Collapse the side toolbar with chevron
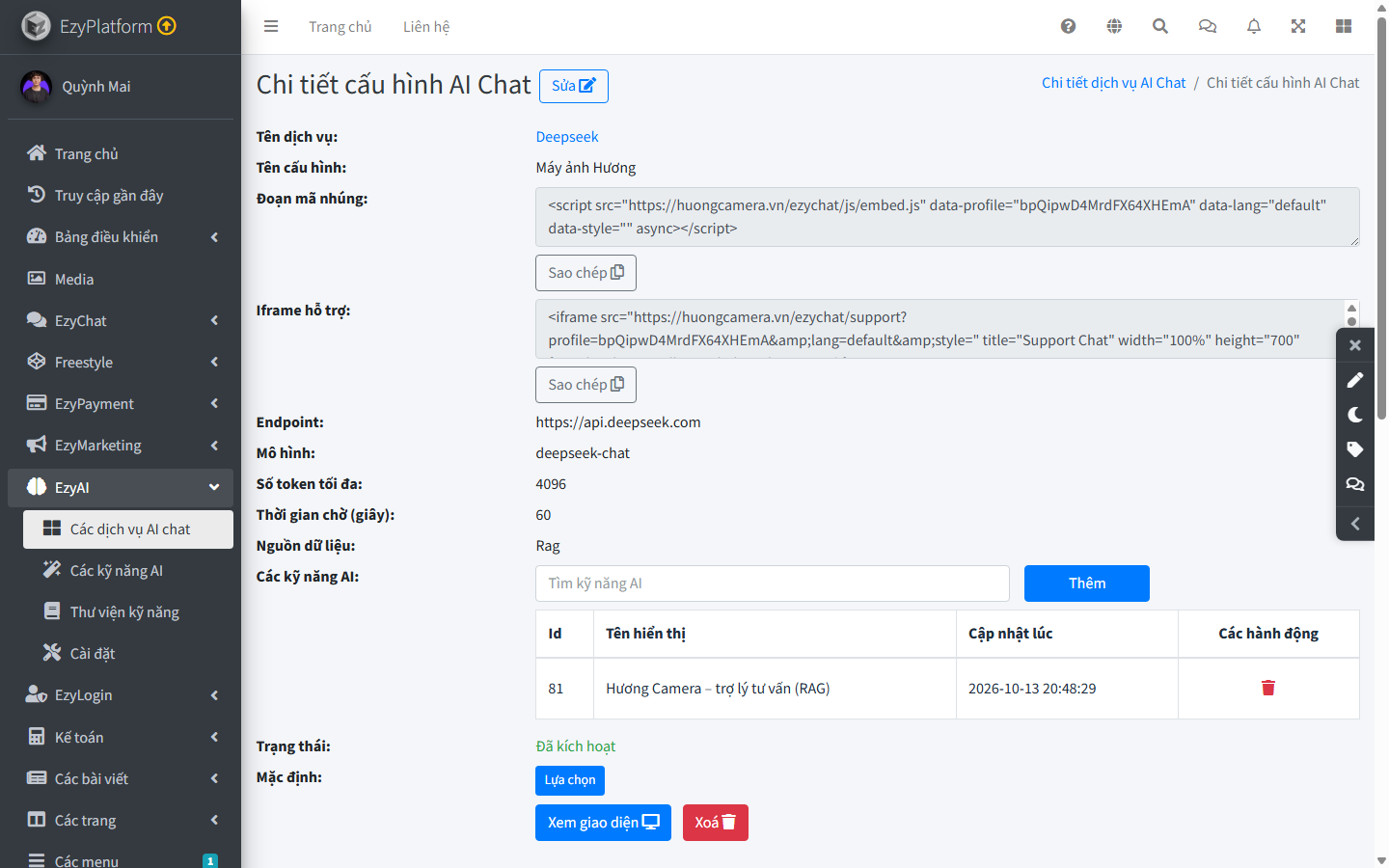The width and height of the screenshot is (1389, 868). click(1355, 524)
